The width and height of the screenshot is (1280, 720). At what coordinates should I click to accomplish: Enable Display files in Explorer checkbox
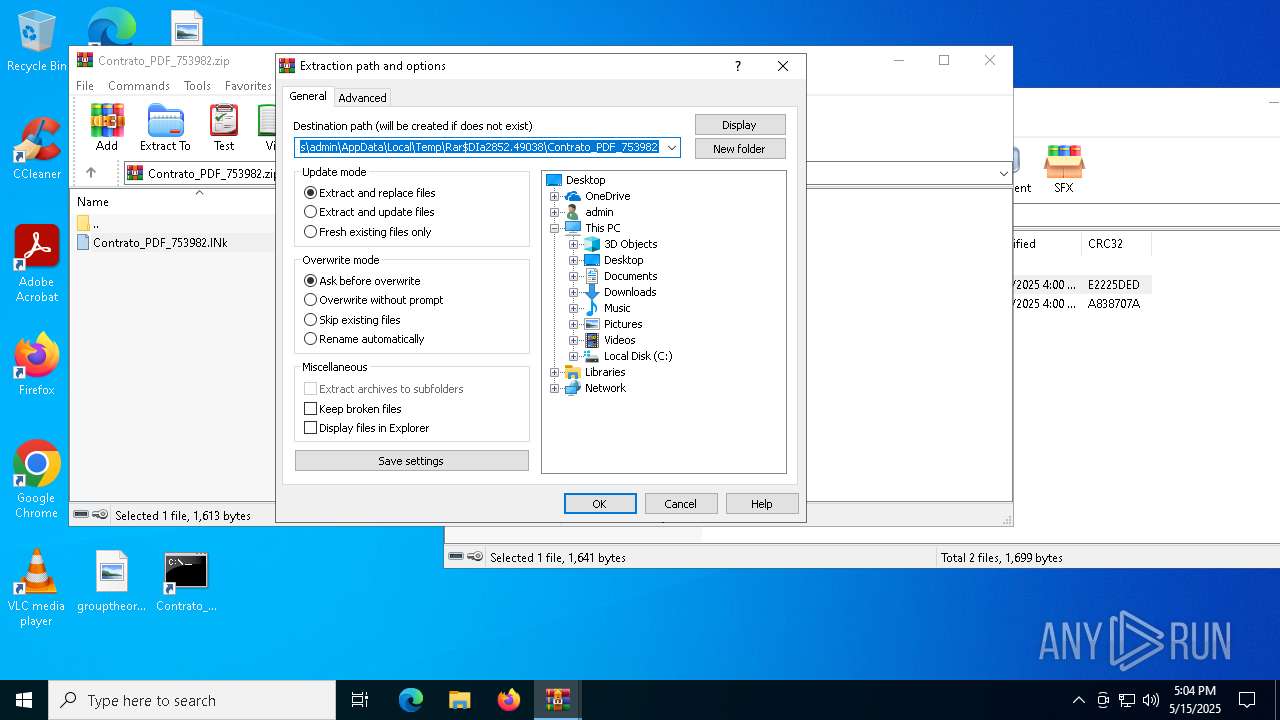310,428
